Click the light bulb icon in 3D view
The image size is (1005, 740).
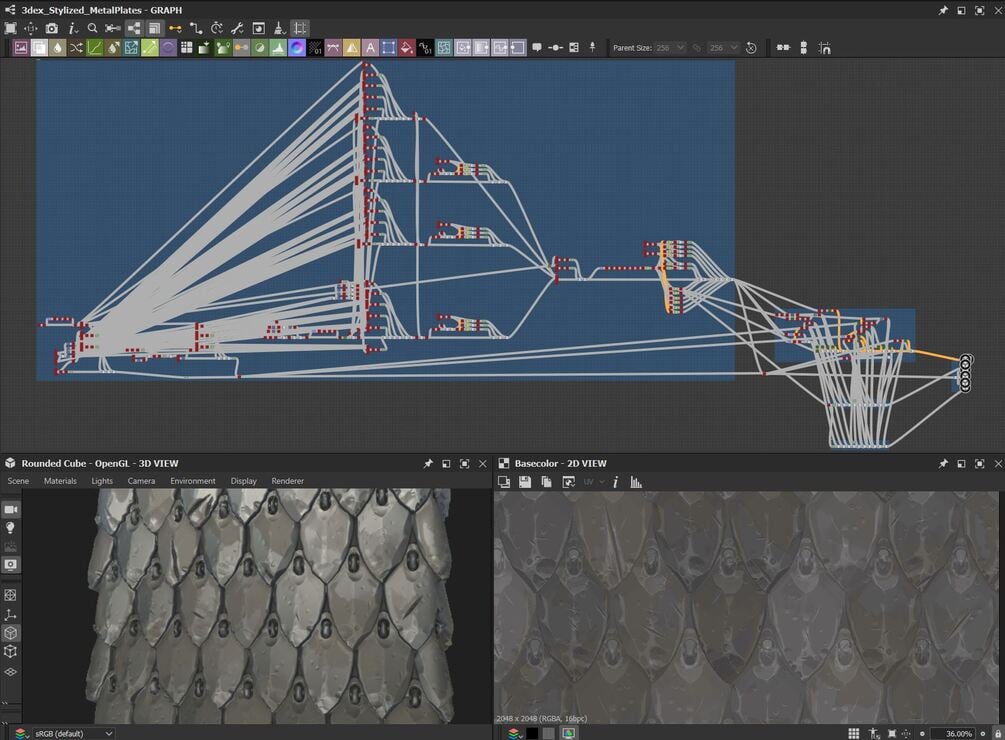11,527
